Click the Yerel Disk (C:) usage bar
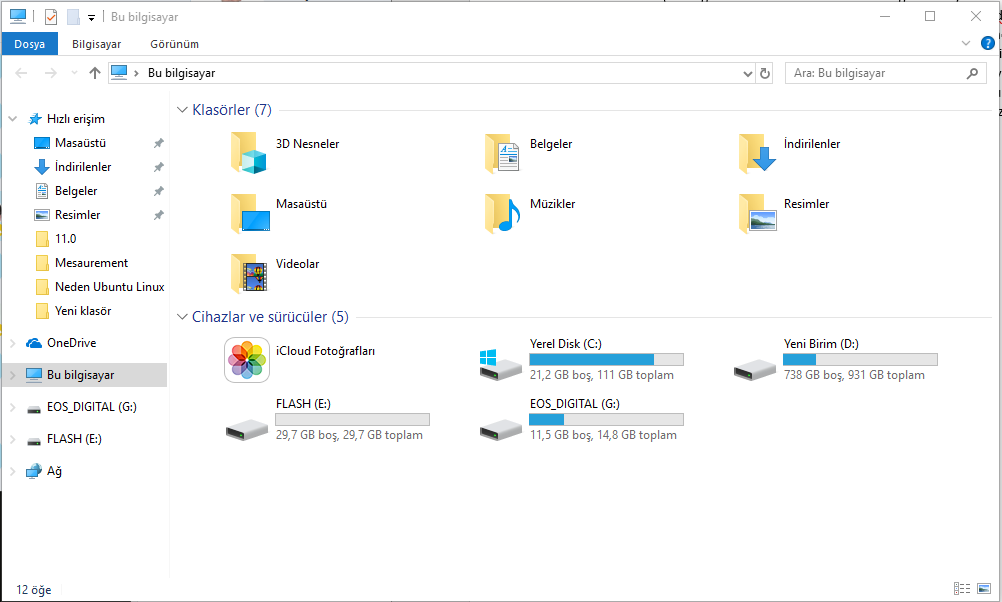 (x=606, y=359)
